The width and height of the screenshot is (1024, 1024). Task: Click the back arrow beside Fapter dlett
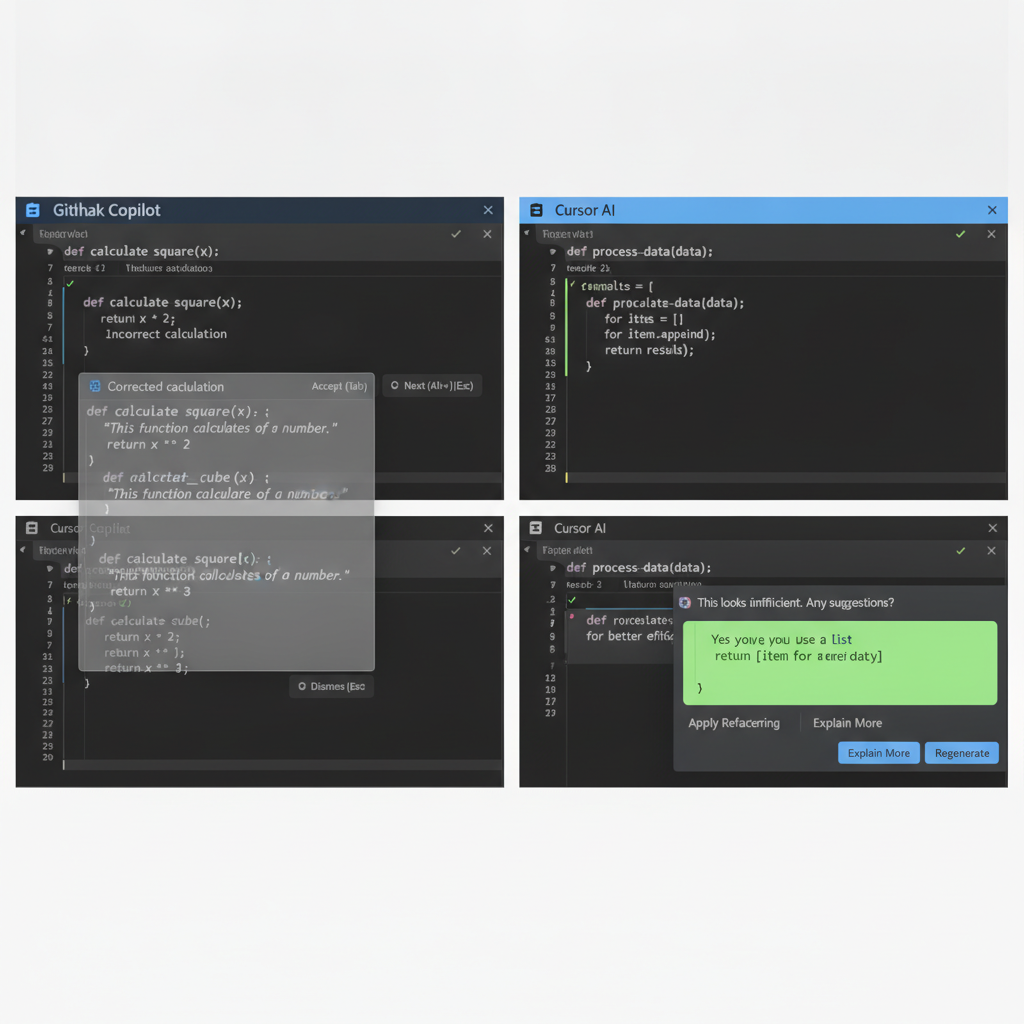(527, 550)
